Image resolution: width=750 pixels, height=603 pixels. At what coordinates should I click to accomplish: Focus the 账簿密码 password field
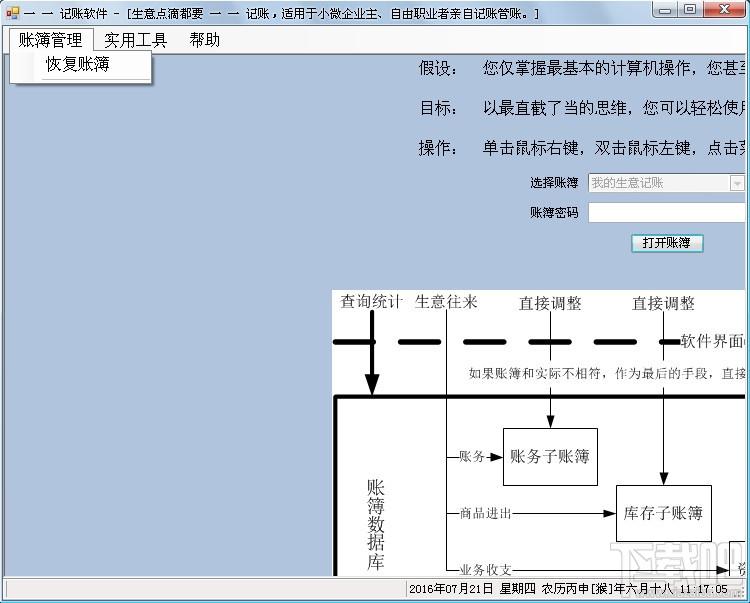(x=667, y=213)
